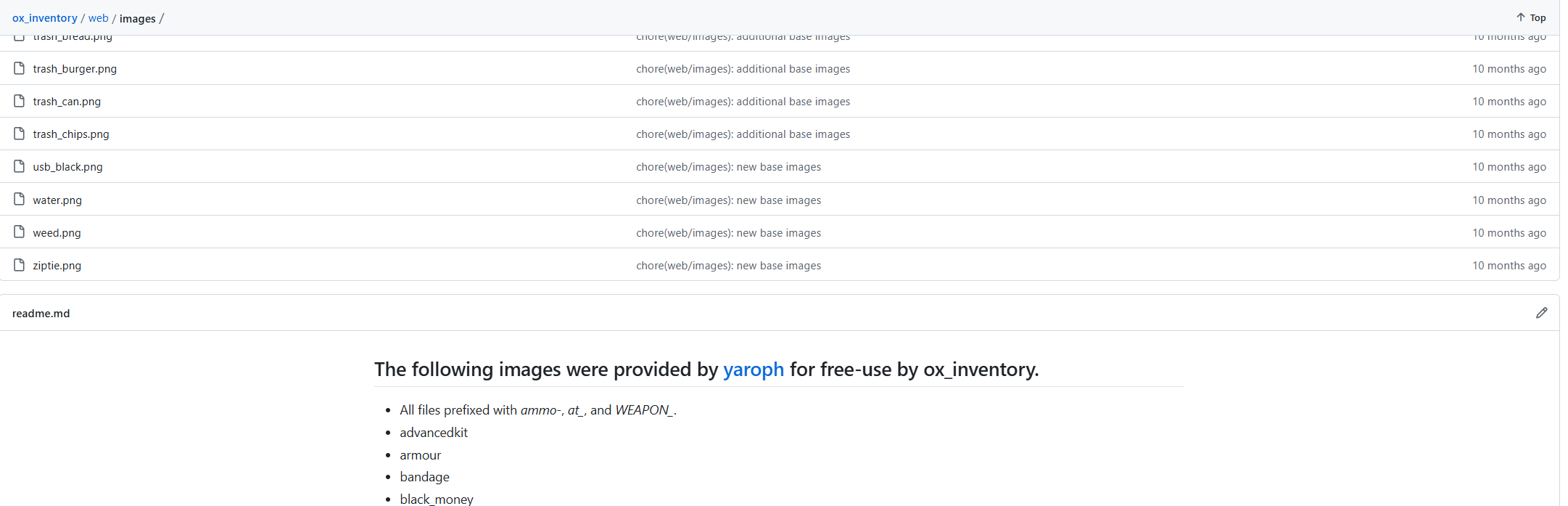The width and height of the screenshot is (1568, 506).
Task: Click the file icon next to ziptie.png
Action: (x=20, y=265)
